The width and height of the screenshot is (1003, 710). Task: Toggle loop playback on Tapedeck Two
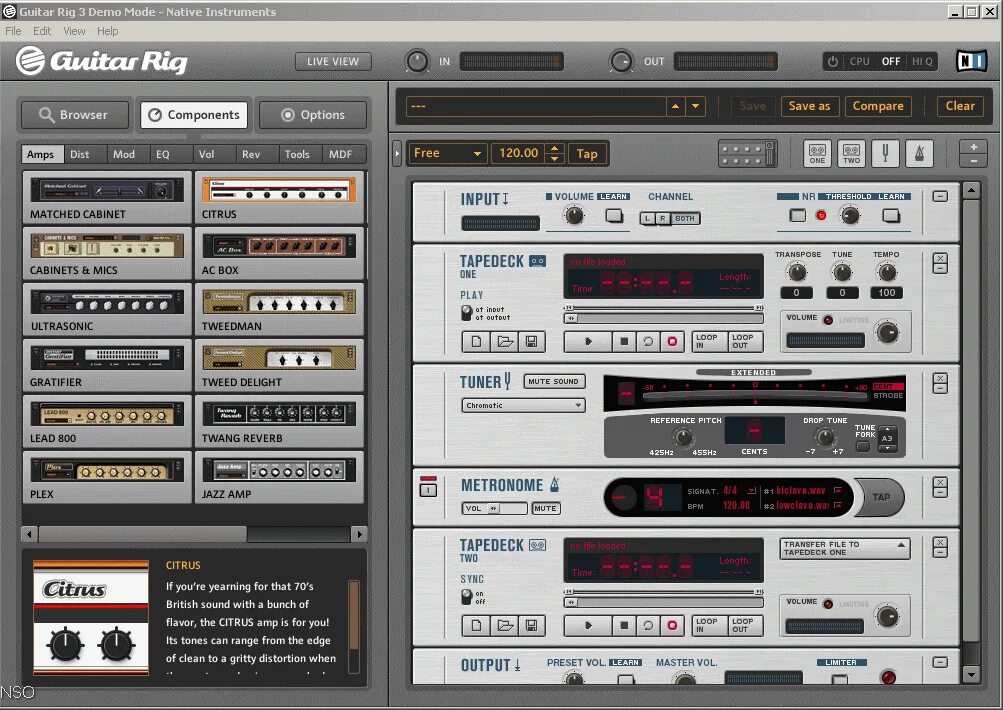[x=647, y=626]
